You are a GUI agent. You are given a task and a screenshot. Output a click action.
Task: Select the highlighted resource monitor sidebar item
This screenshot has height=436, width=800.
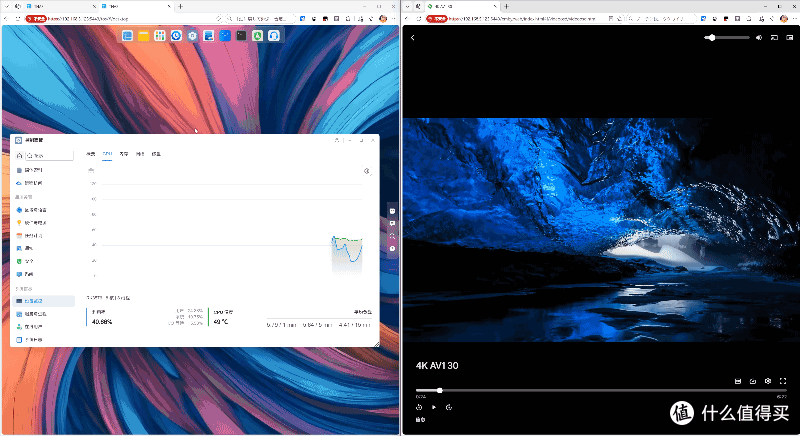coord(44,301)
